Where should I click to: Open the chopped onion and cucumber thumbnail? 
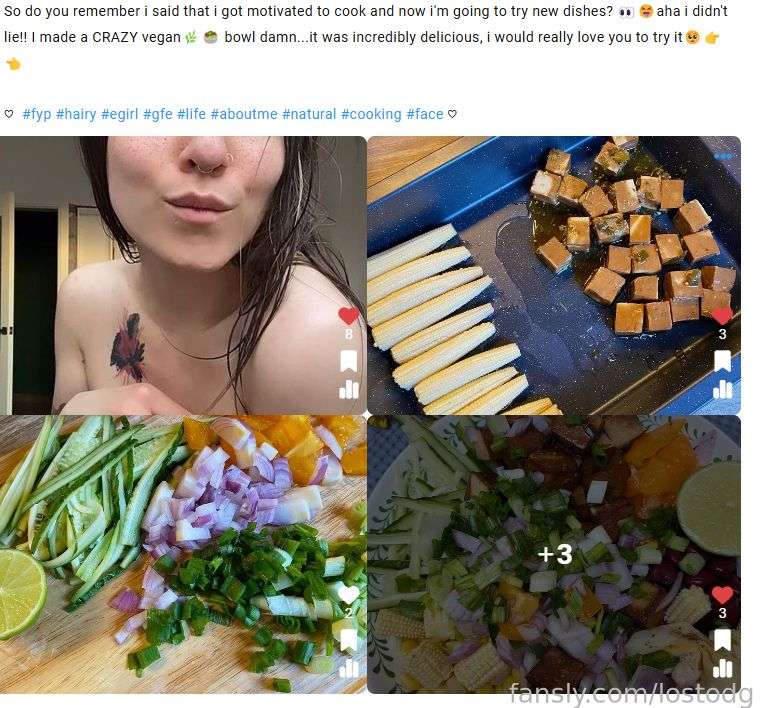point(183,554)
